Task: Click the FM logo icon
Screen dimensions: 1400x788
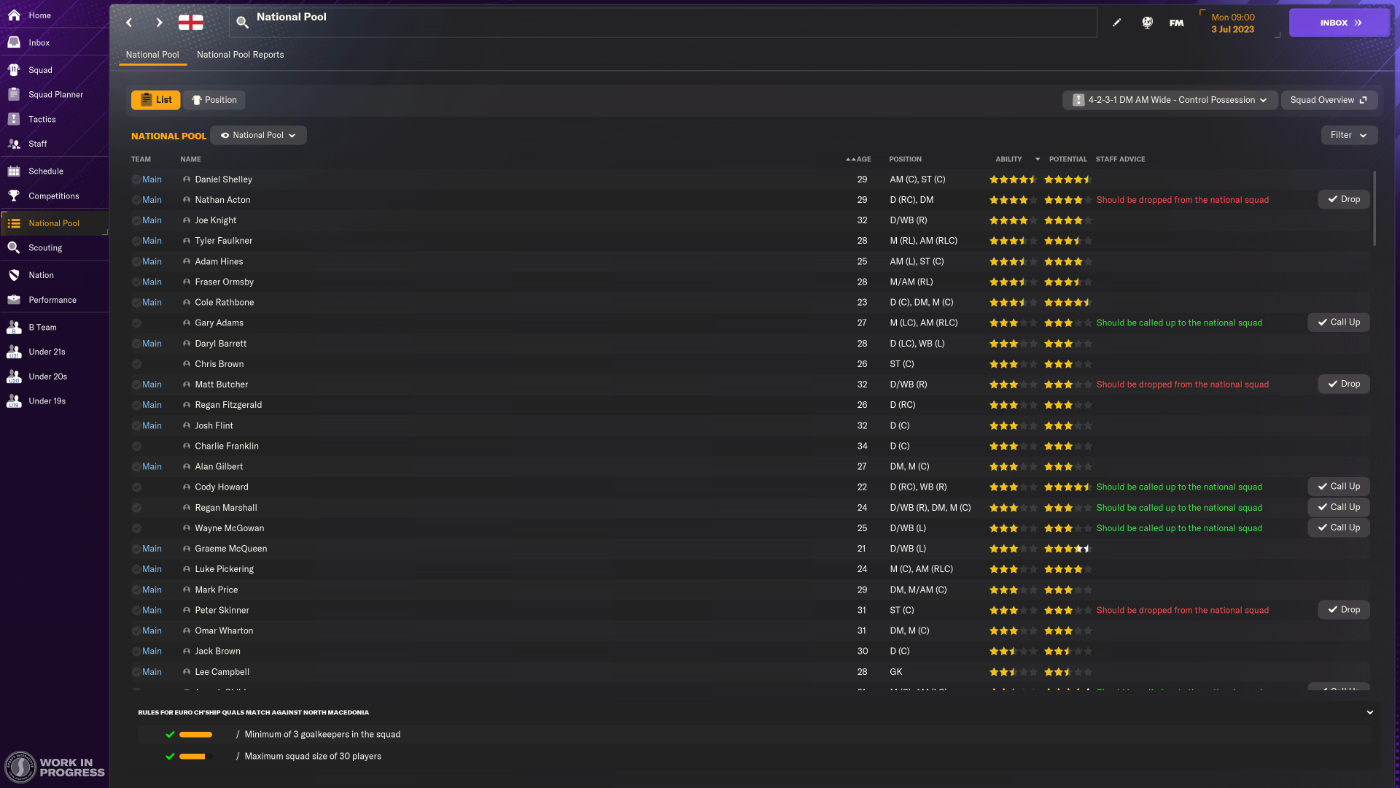Action: 1176,22
